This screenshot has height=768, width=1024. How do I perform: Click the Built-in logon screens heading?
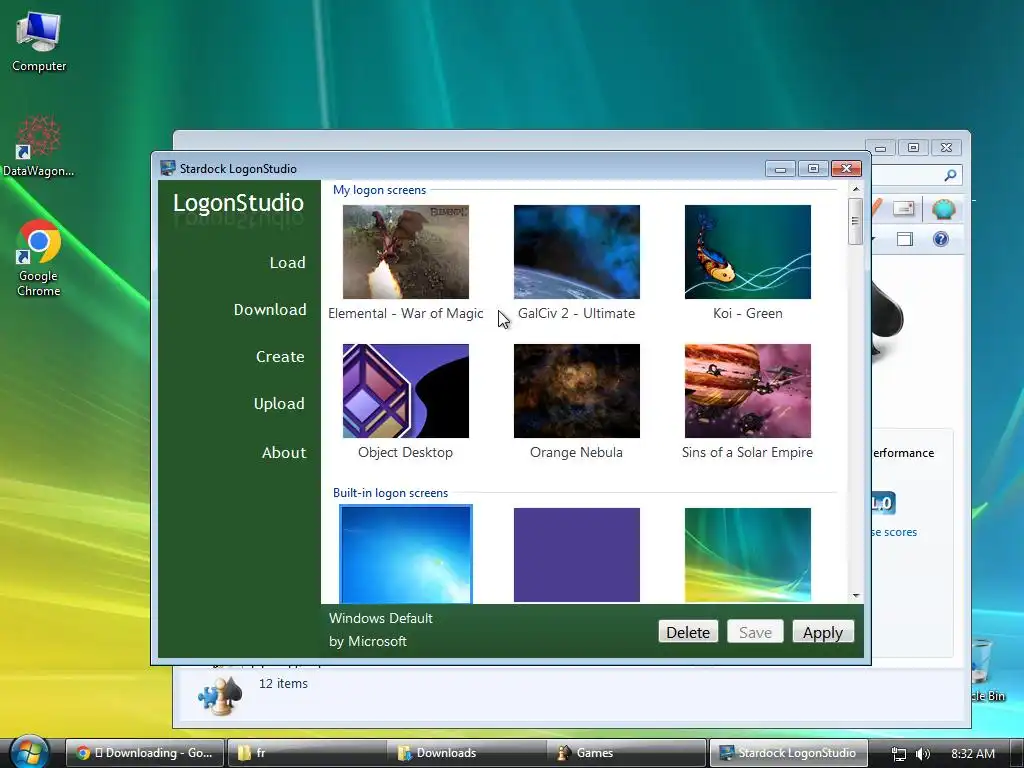click(391, 493)
